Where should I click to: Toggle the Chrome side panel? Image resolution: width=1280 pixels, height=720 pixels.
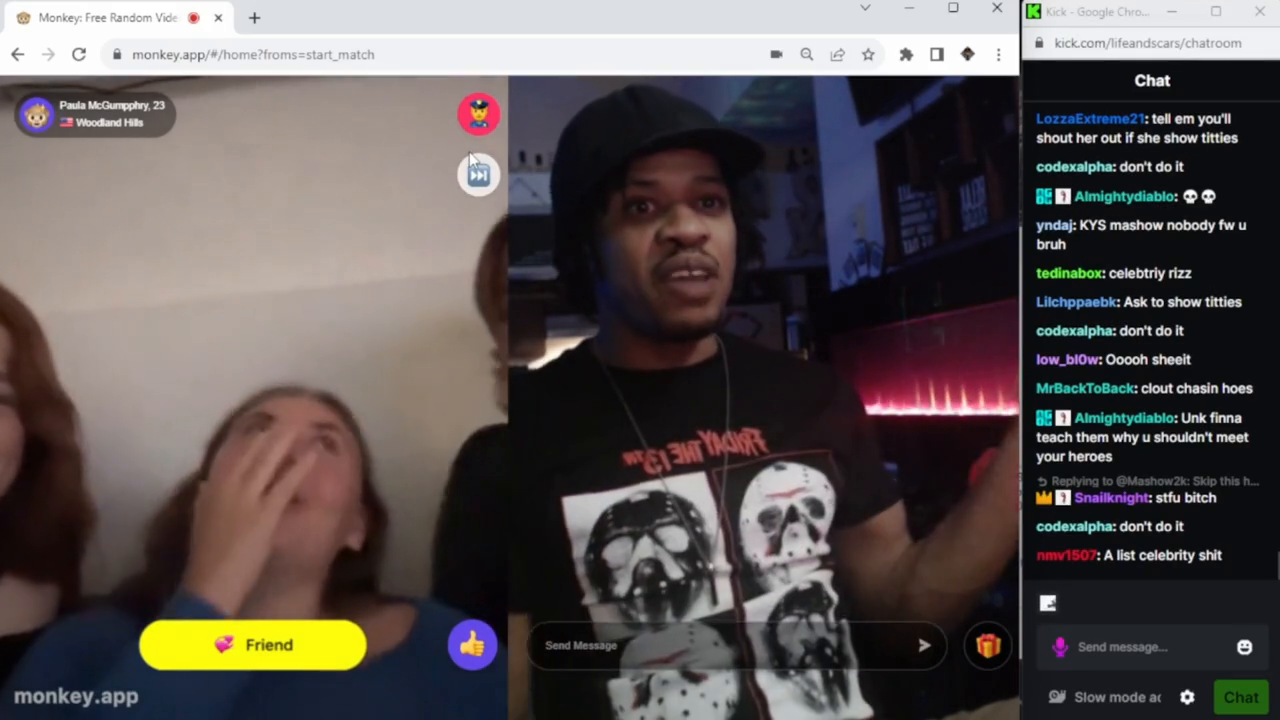(937, 55)
